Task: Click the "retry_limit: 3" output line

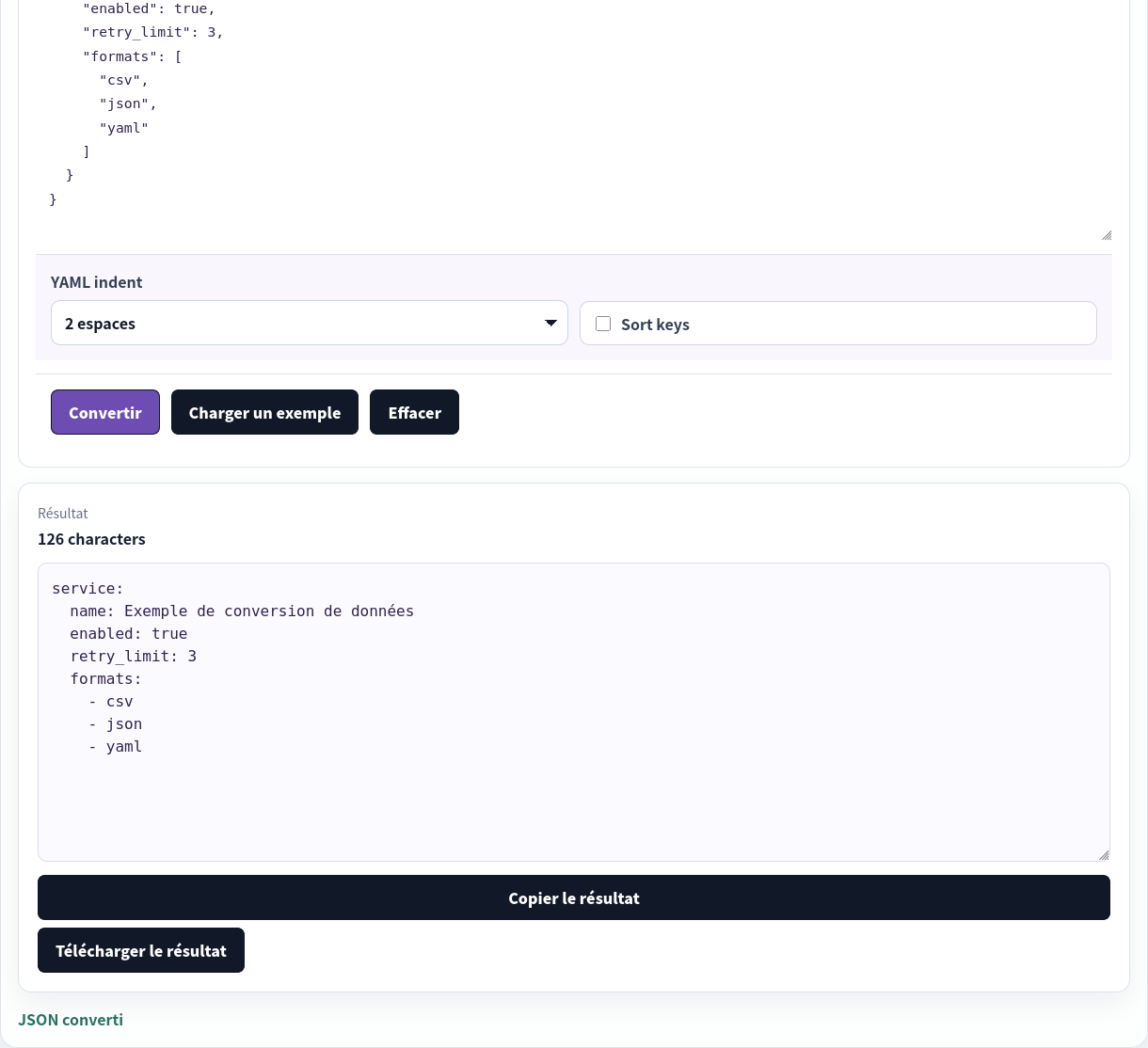Action: 134,657
